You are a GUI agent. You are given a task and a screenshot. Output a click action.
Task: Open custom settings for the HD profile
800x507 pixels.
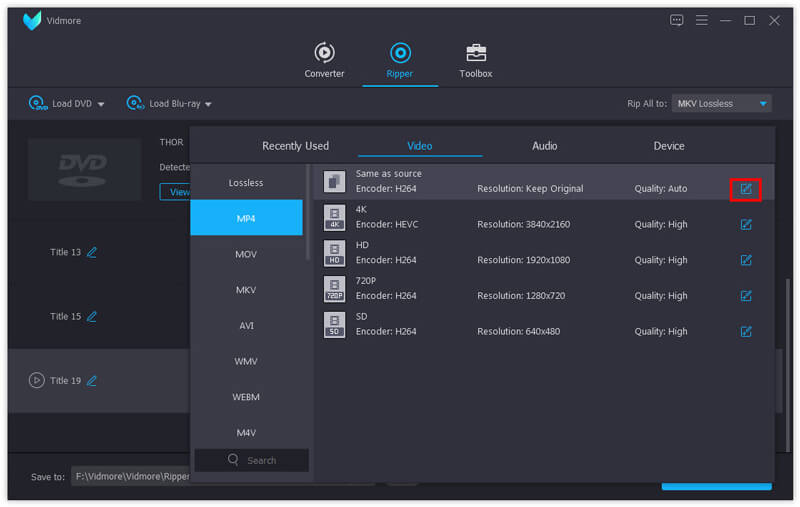coord(745,260)
